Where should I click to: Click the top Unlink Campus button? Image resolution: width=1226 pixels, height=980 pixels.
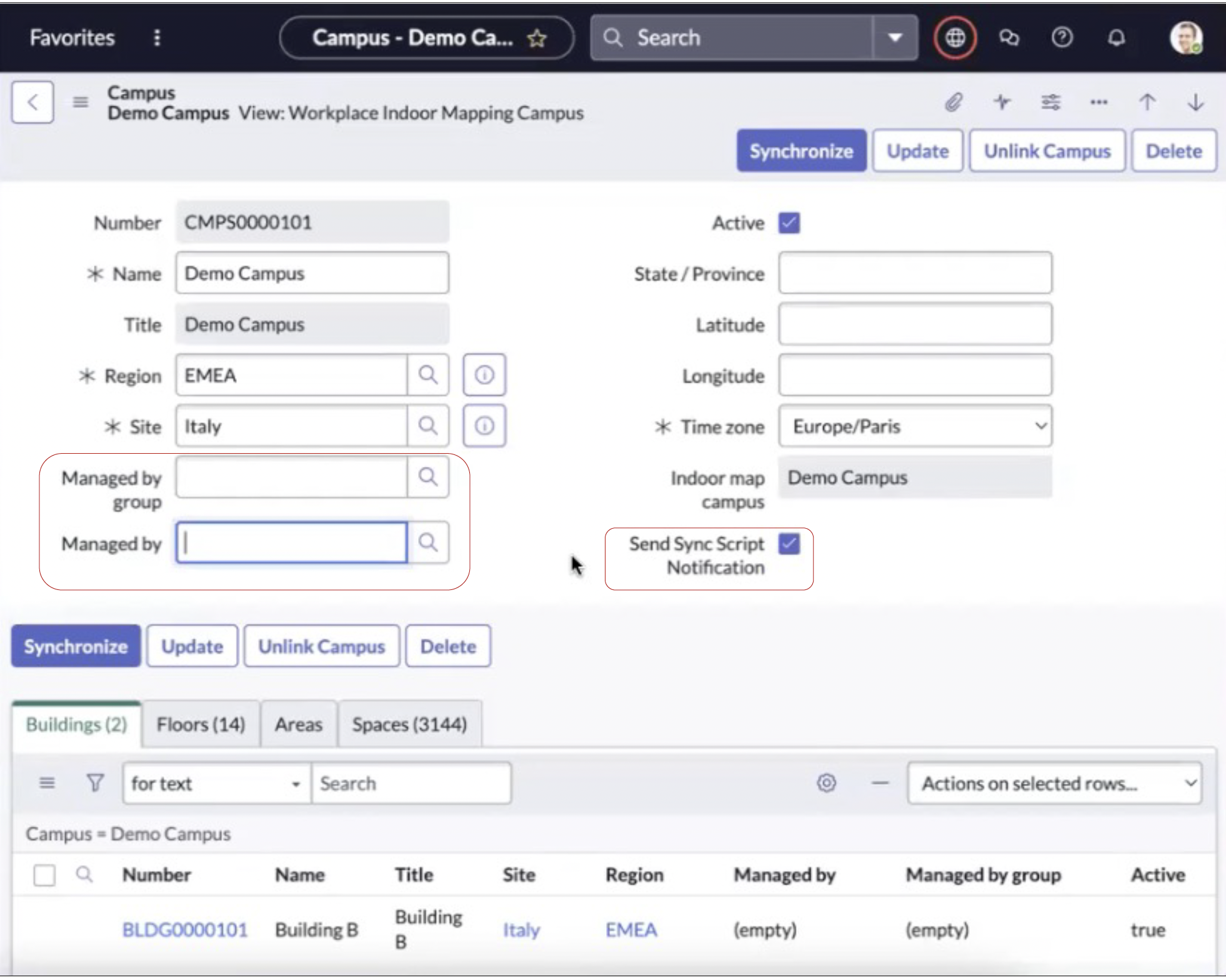click(x=1047, y=151)
